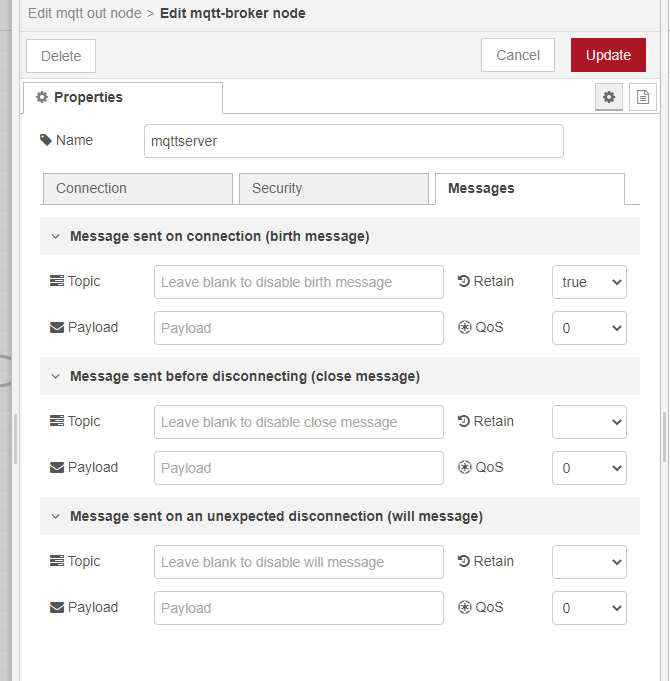Switch to the Connection tab

click(137, 188)
